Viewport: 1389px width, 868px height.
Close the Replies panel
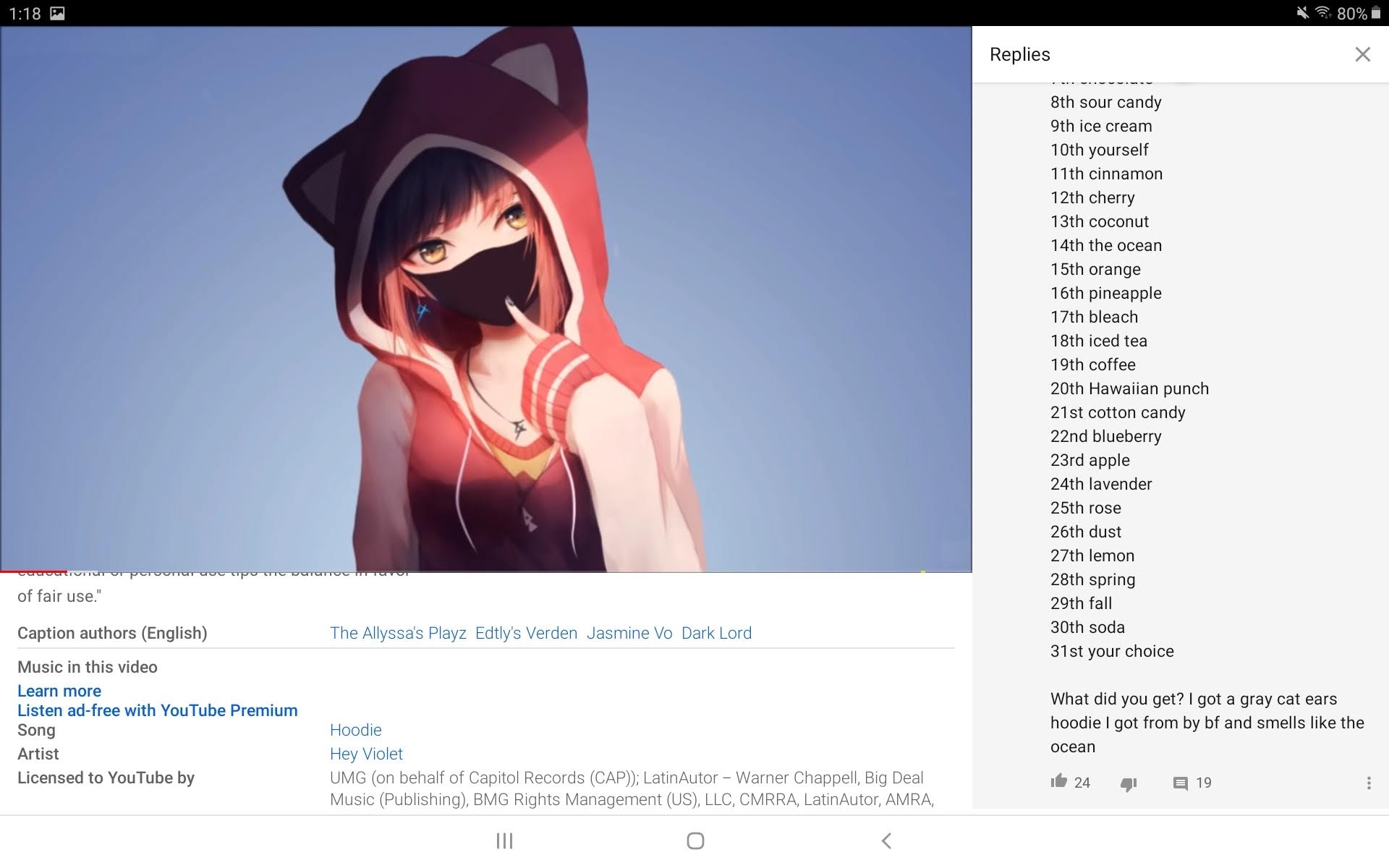[1362, 54]
